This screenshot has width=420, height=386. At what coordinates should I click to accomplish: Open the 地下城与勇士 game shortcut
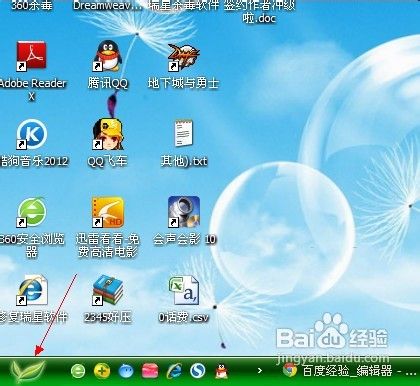pos(183,57)
